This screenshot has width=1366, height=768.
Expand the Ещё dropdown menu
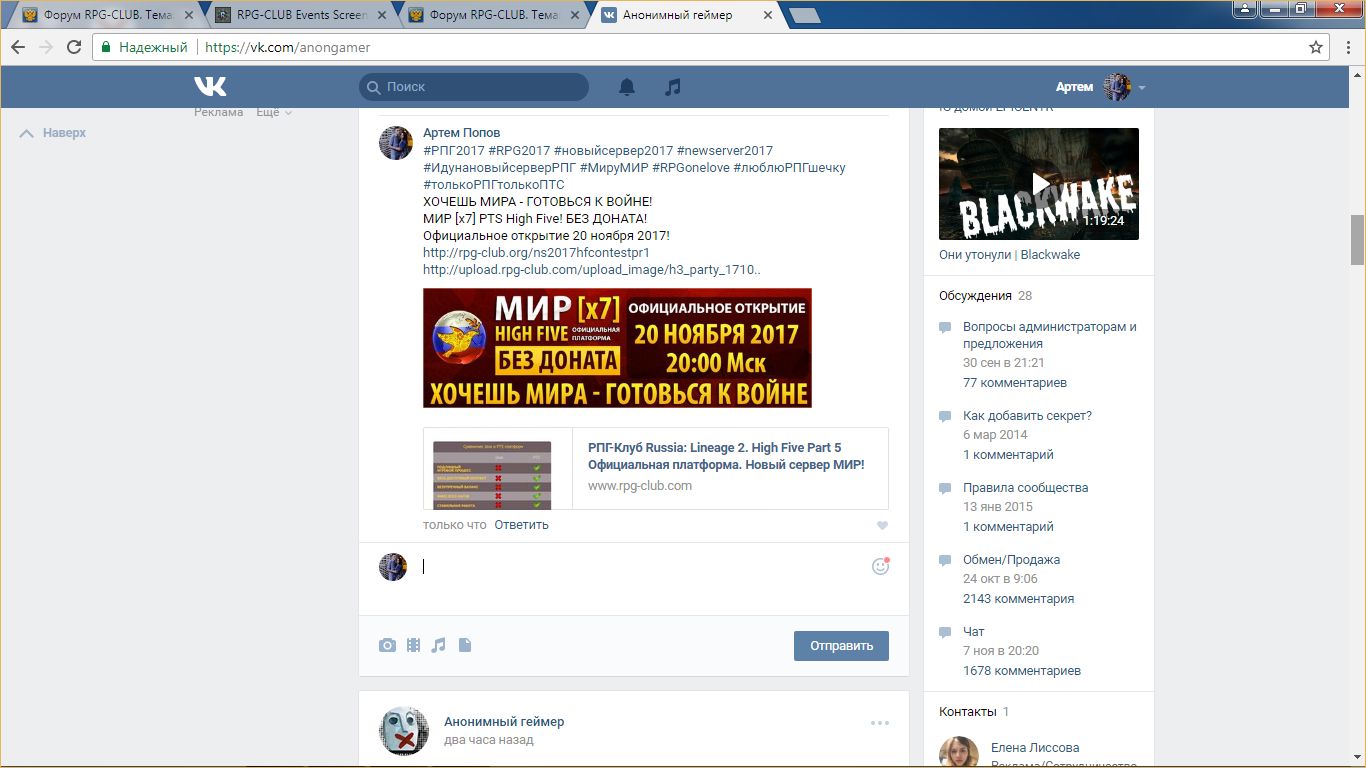point(274,112)
